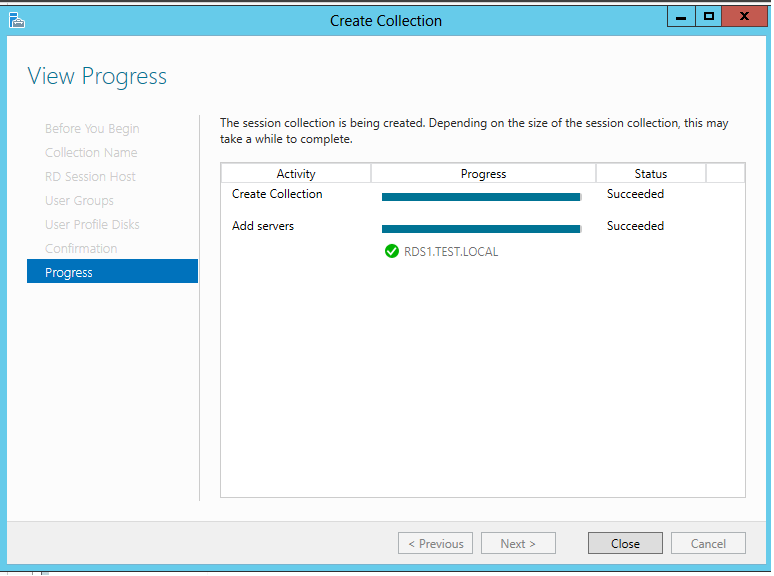The width and height of the screenshot is (774, 576).
Task: Click the Create Collection progress bar
Action: (x=481, y=197)
